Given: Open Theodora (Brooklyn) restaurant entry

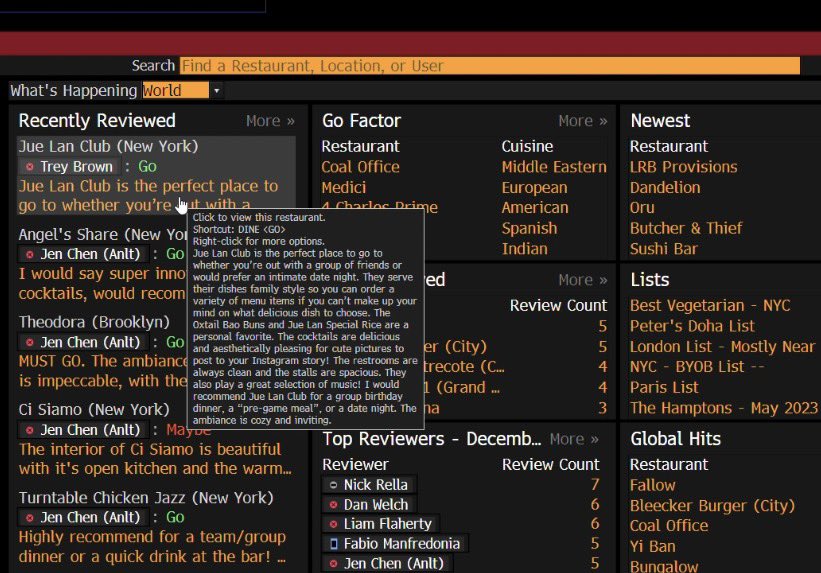Looking at the screenshot, I should [x=94, y=322].
